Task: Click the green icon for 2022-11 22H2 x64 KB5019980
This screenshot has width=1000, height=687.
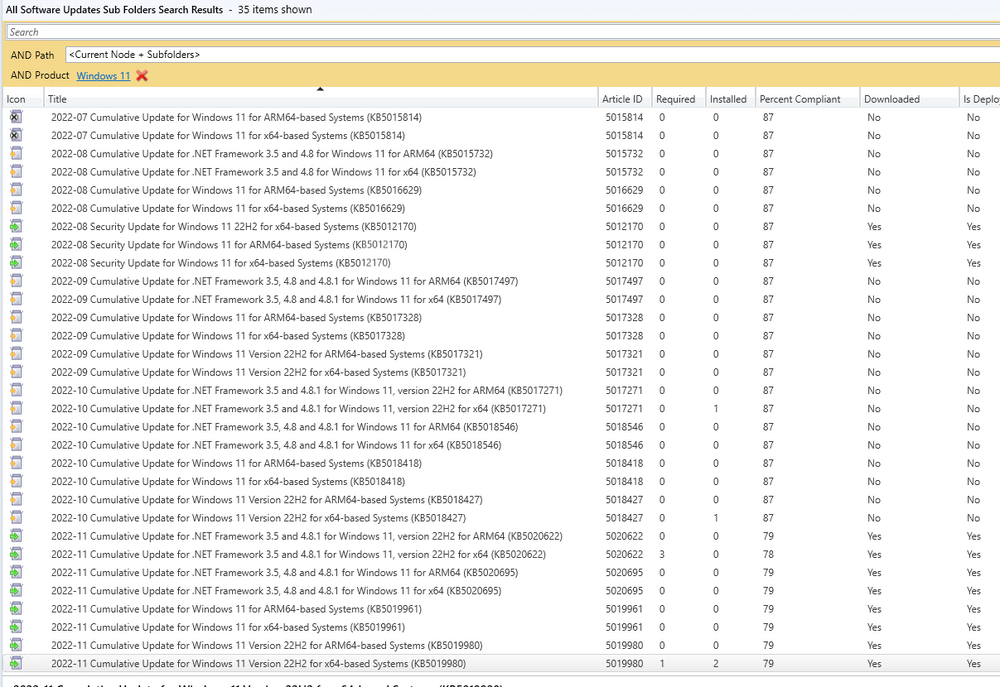Action: [15, 663]
